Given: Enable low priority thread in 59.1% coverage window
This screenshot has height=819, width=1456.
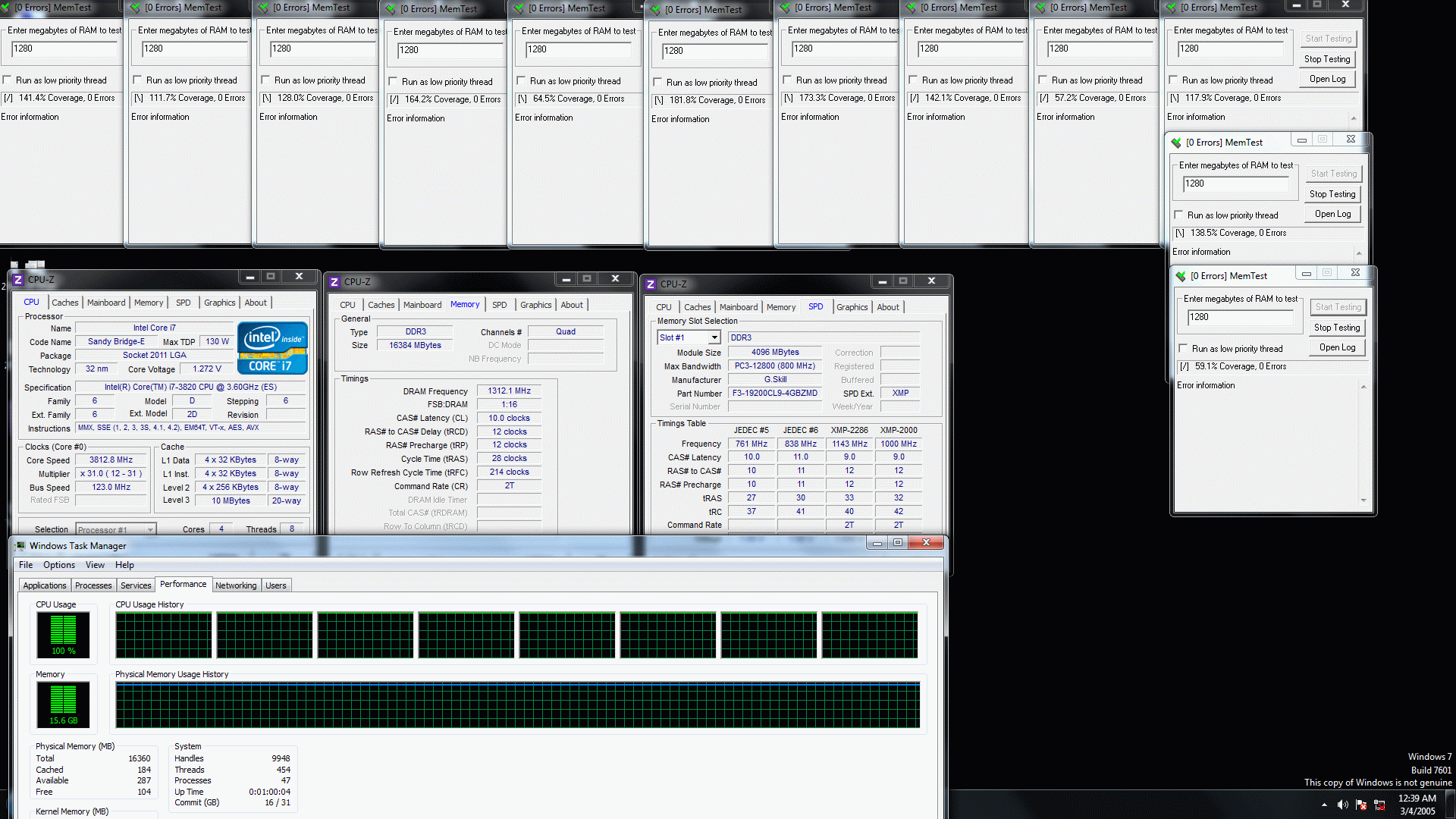Looking at the screenshot, I should click(x=1183, y=349).
